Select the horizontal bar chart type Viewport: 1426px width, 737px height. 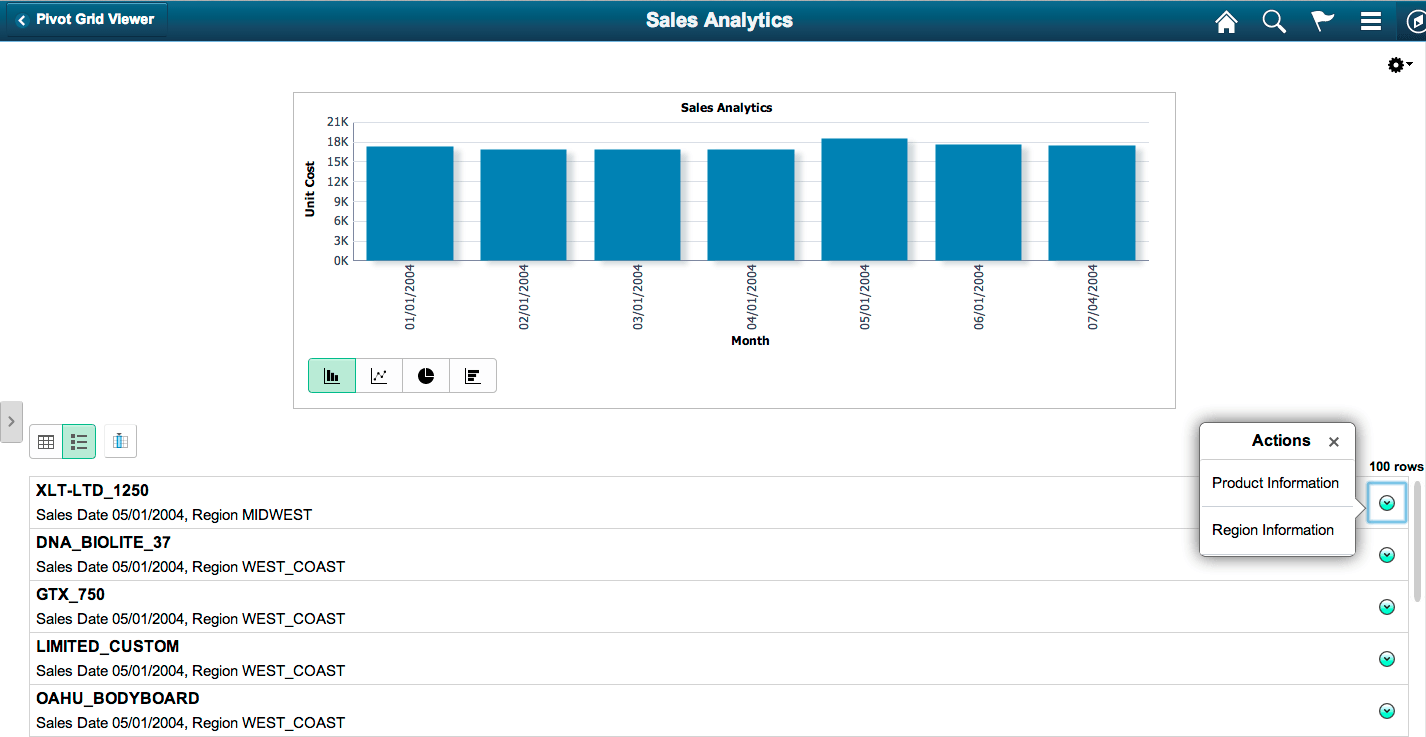472,375
